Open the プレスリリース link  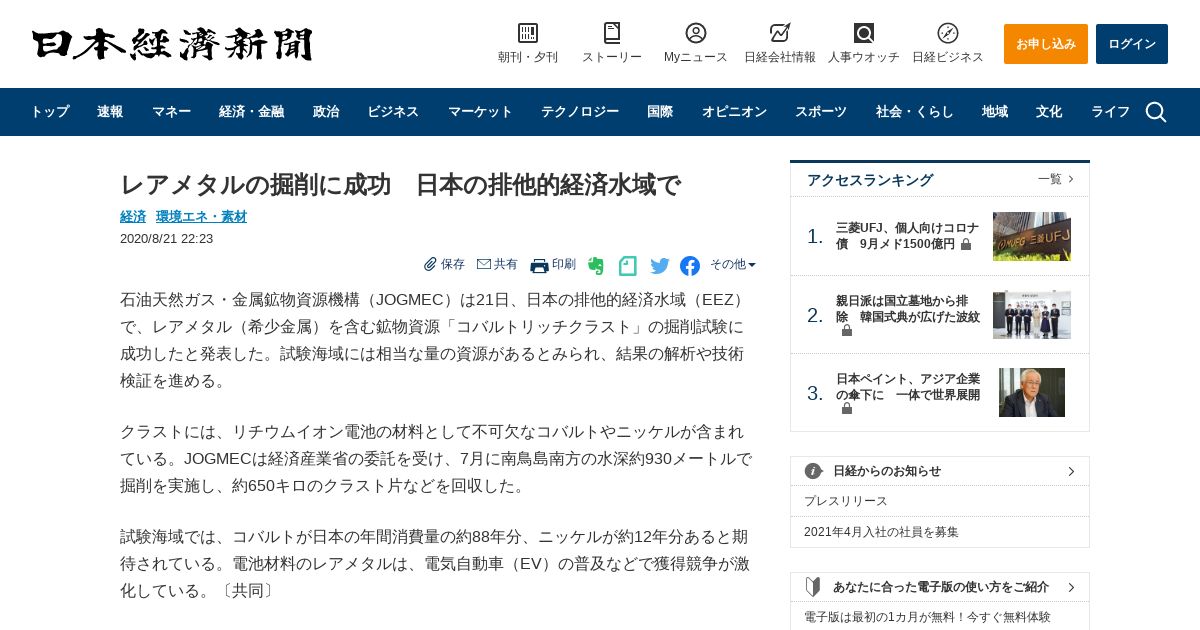click(x=846, y=501)
